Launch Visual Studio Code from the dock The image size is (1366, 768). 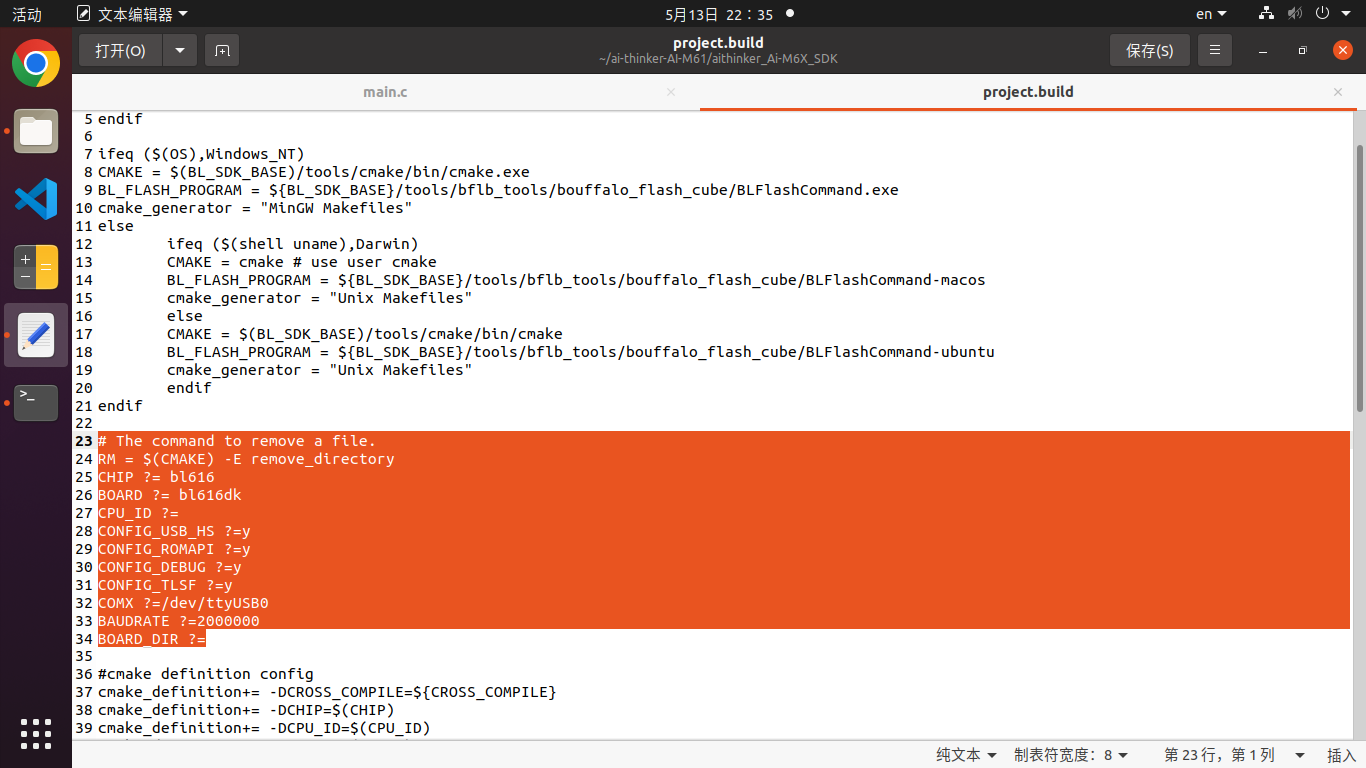tap(36, 198)
